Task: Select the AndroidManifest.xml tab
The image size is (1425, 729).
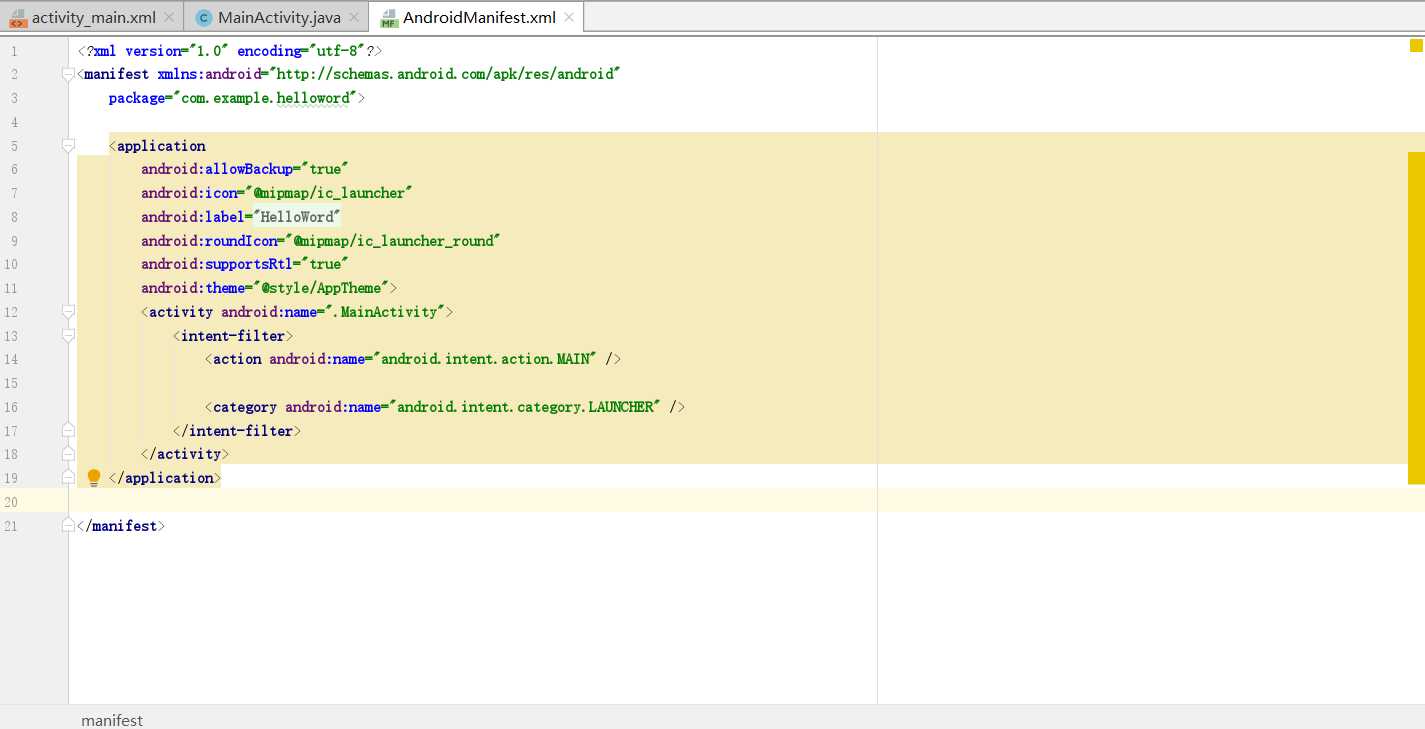Action: [x=476, y=18]
